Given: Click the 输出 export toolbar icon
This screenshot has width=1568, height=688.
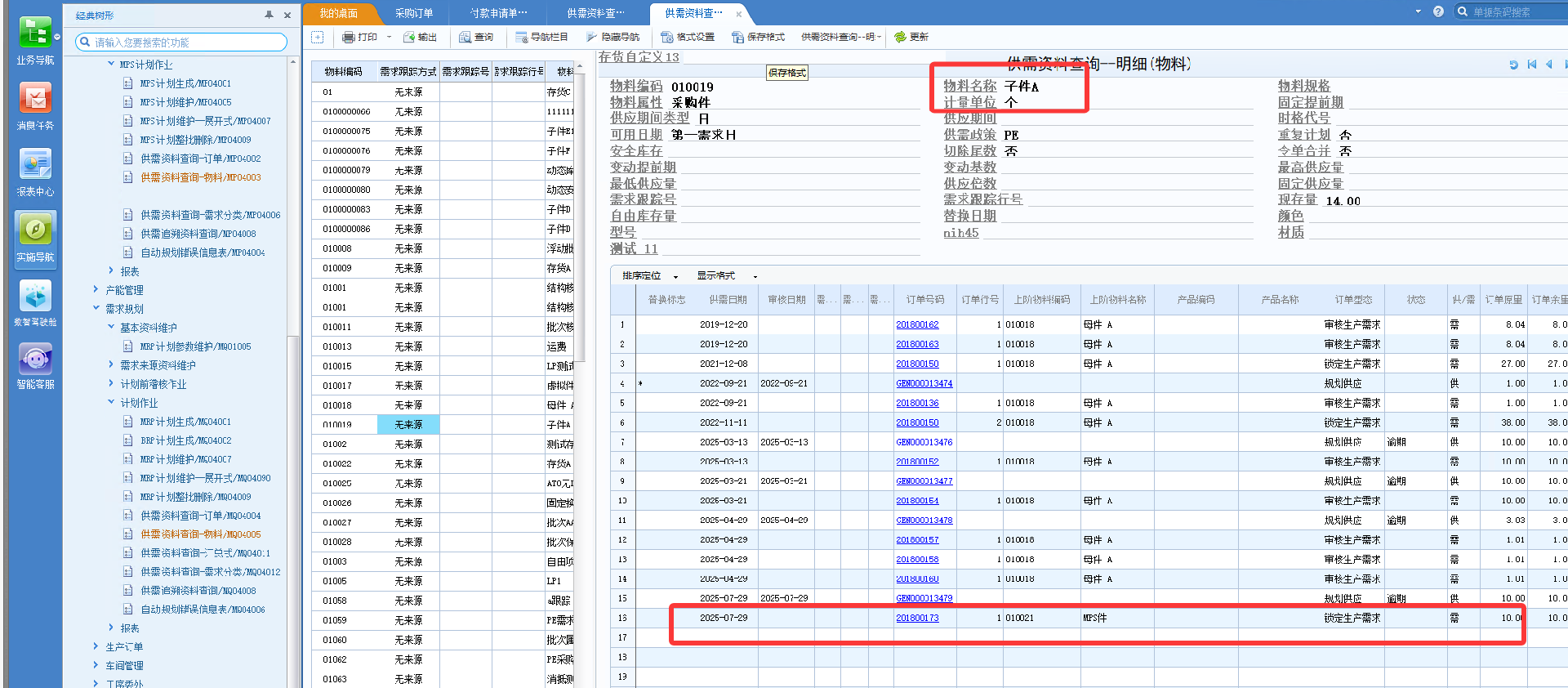Looking at the screenshot, I should click(409, 37).
